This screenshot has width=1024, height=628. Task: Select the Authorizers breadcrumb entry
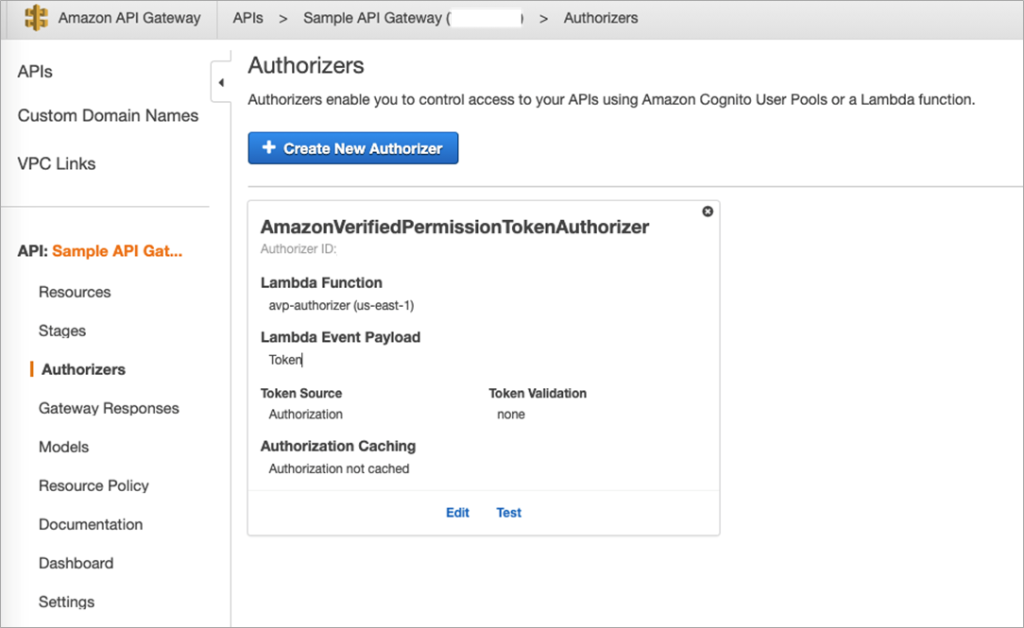point(600,18)
